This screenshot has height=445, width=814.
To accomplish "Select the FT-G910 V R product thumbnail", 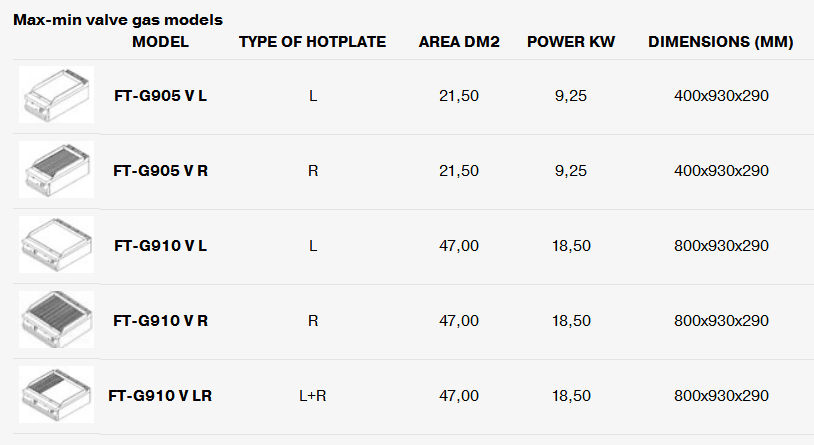I will 57,319.
